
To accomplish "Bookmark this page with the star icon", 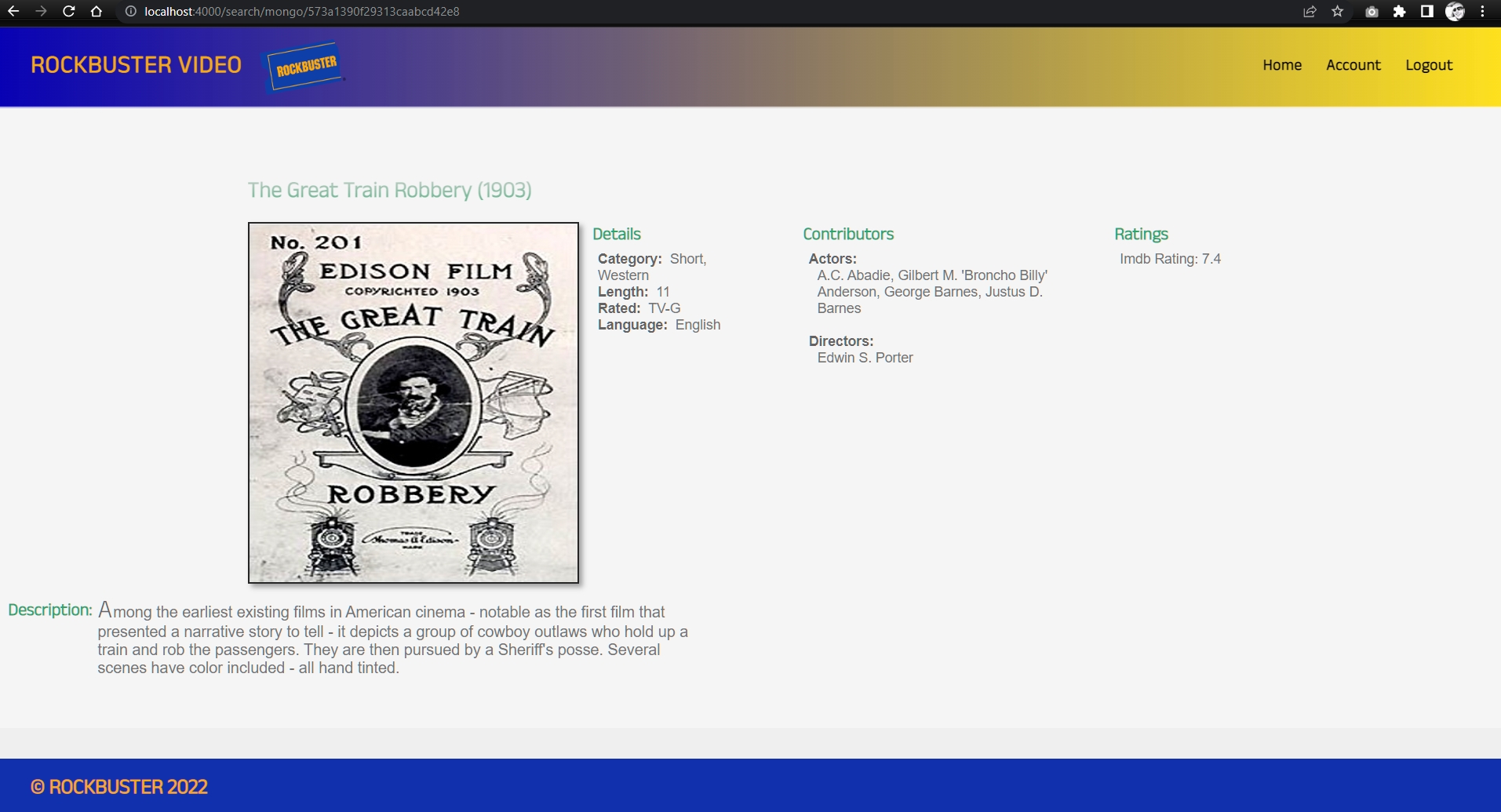I will point(1338,11).
